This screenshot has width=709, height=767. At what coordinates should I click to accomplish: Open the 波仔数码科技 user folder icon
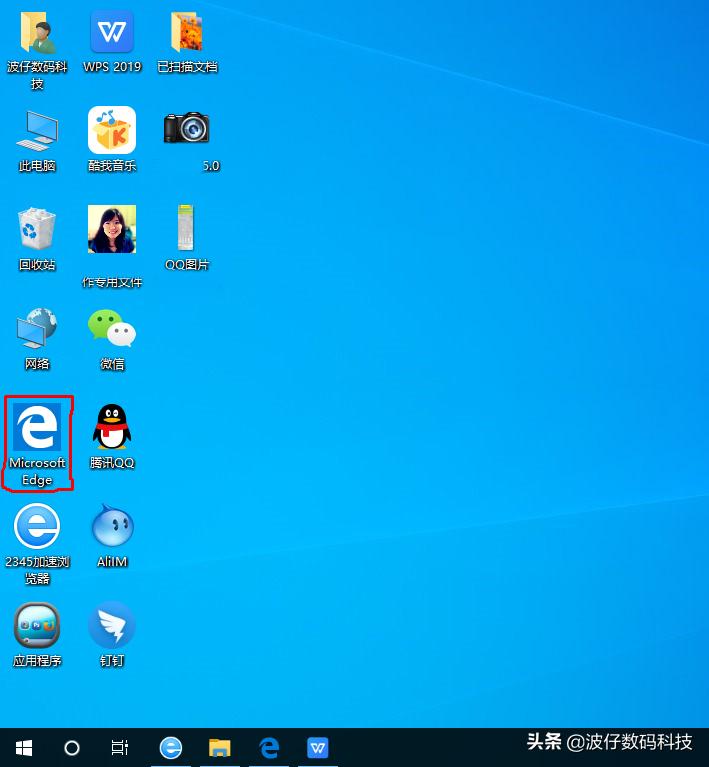(x=37, y=32)
